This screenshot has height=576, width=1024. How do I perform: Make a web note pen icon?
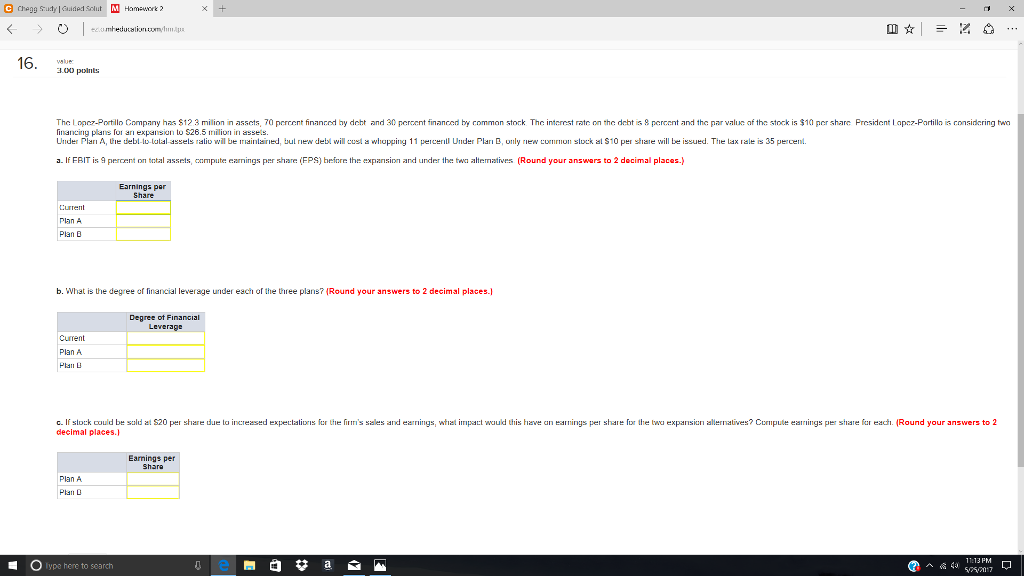965,29
